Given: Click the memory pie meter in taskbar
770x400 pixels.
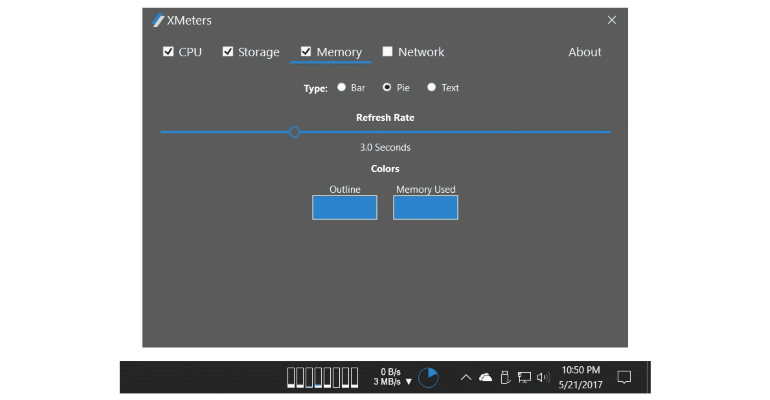Looking at the screenshot, I should point(428,377).
